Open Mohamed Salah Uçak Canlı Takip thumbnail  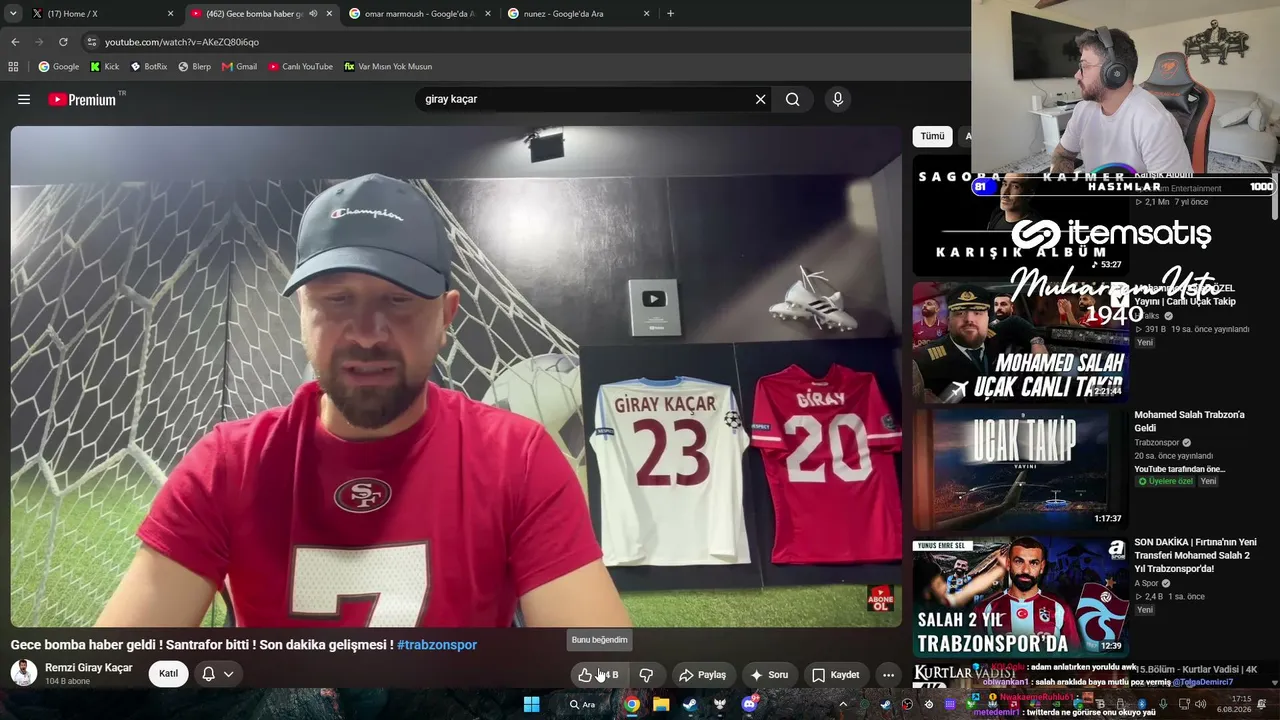point(1020,342)
